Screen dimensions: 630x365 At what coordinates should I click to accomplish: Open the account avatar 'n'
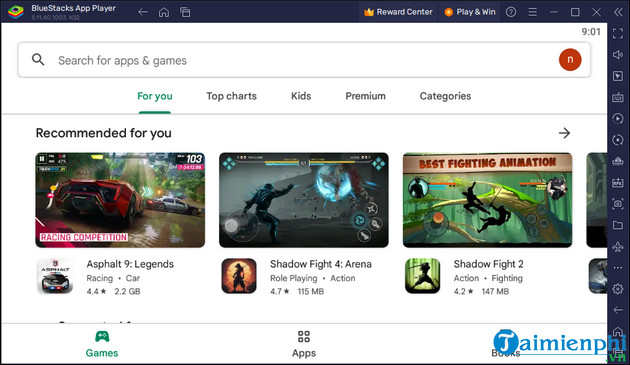[570, 59]
